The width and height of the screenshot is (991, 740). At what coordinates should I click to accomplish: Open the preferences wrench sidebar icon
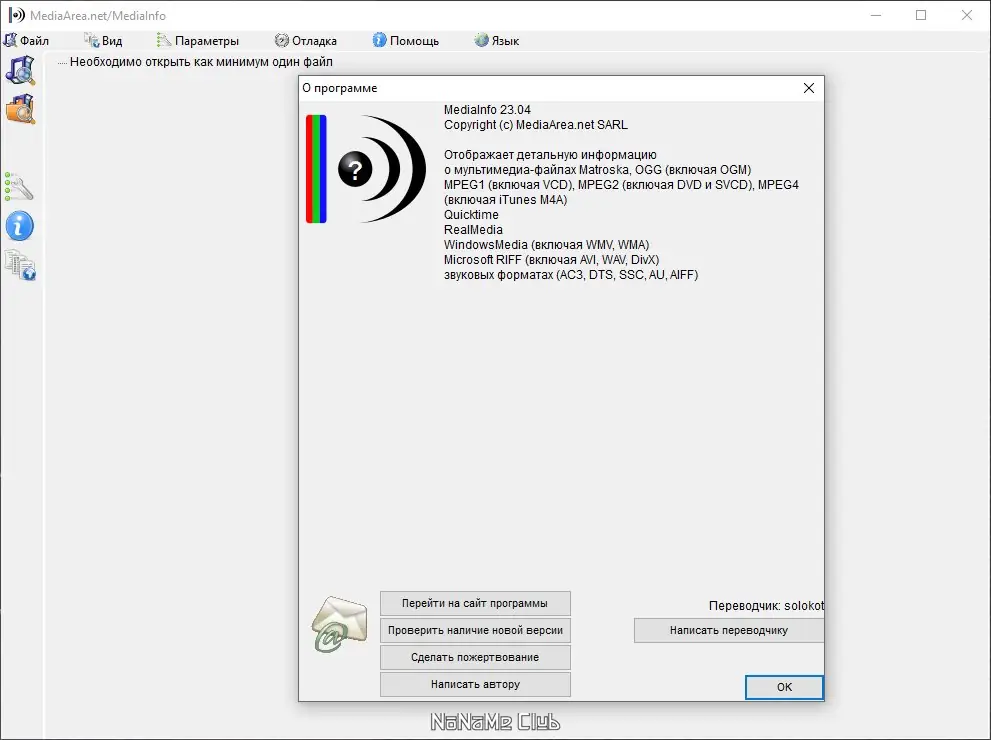pyautogui.click(x=19, y=187)
